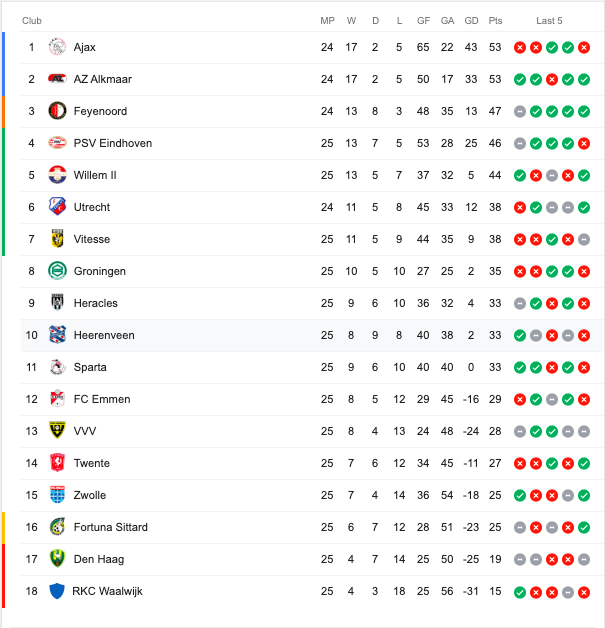Select the Fortuna Sittard row

(x=312, y=527)
